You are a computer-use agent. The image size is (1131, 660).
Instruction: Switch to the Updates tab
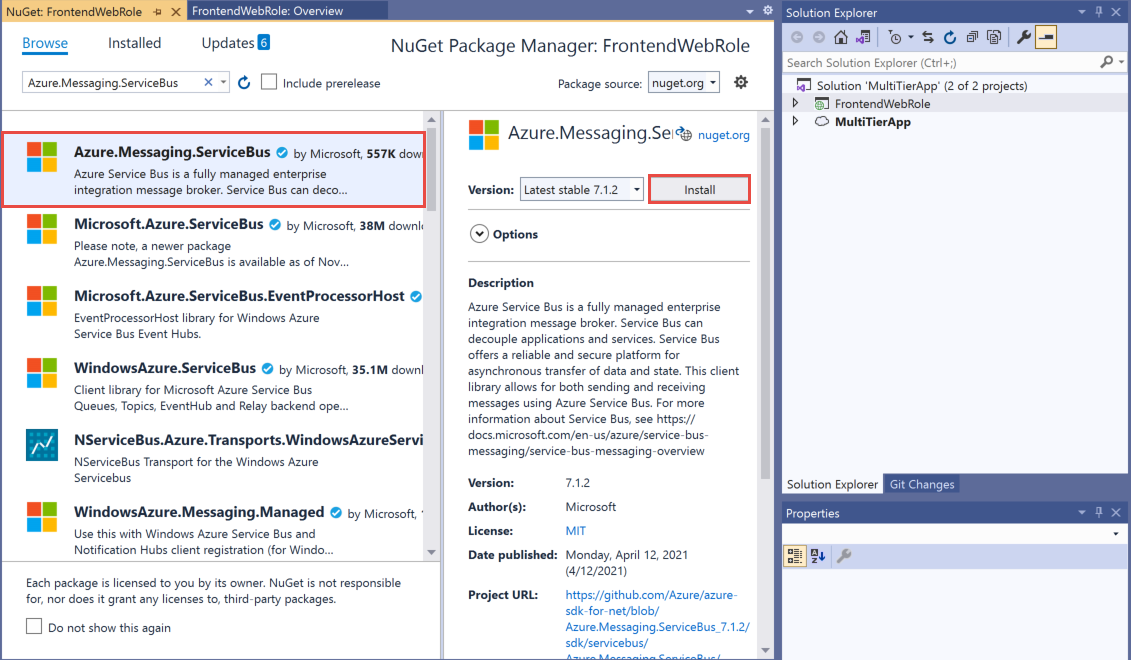coord(227,43)
